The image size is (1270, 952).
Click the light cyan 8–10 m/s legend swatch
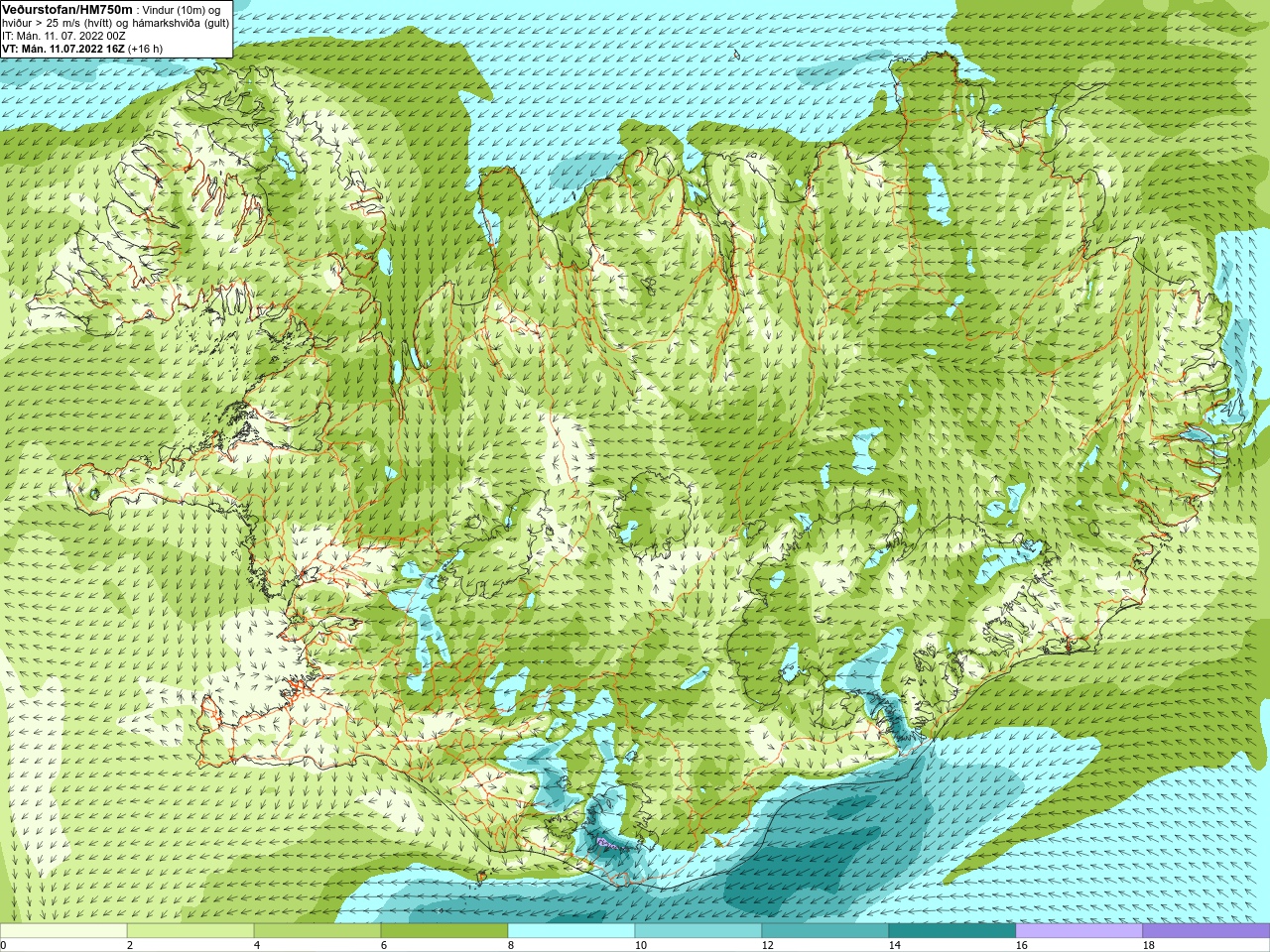571,931
